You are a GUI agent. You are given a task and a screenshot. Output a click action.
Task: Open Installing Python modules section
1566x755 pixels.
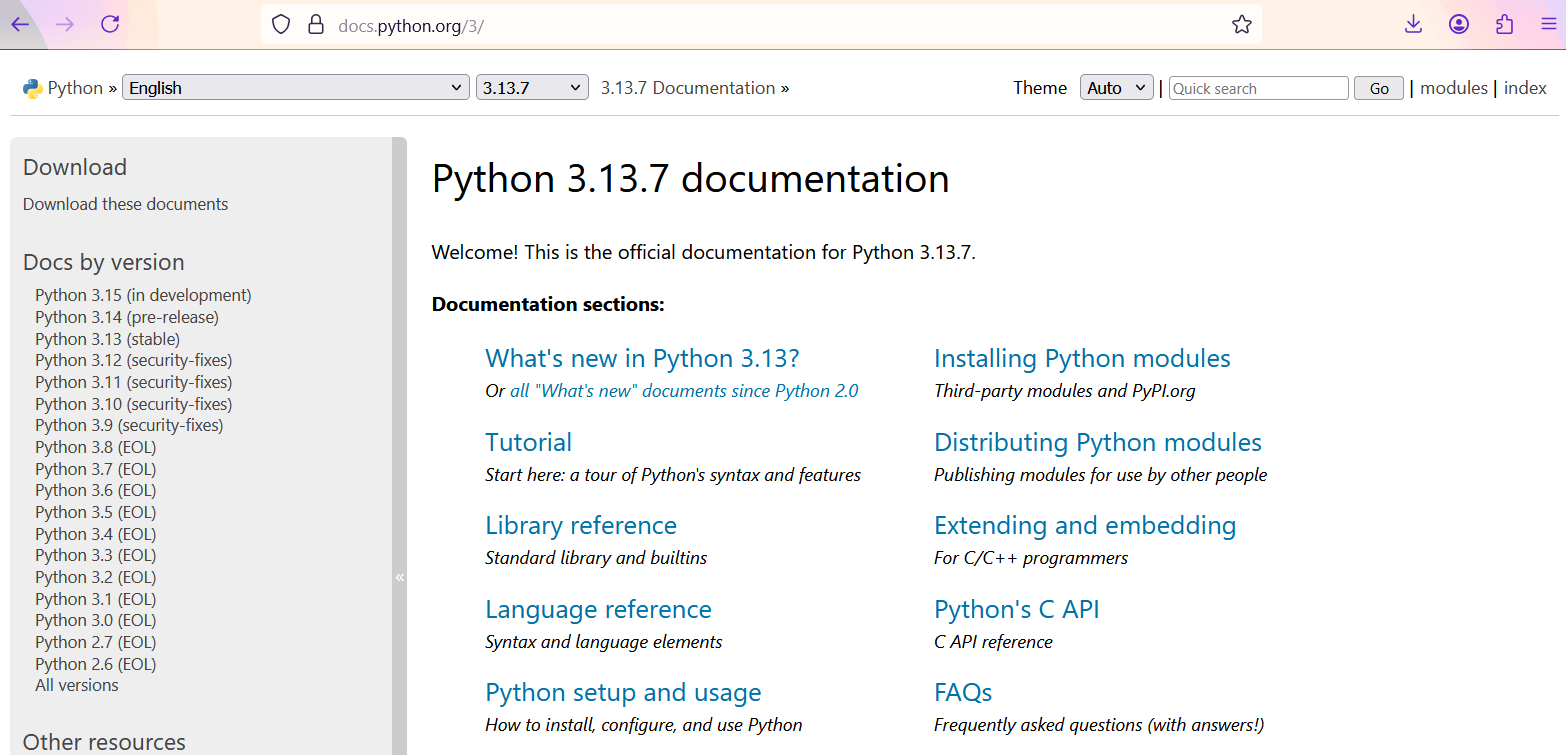(1082, 358)
